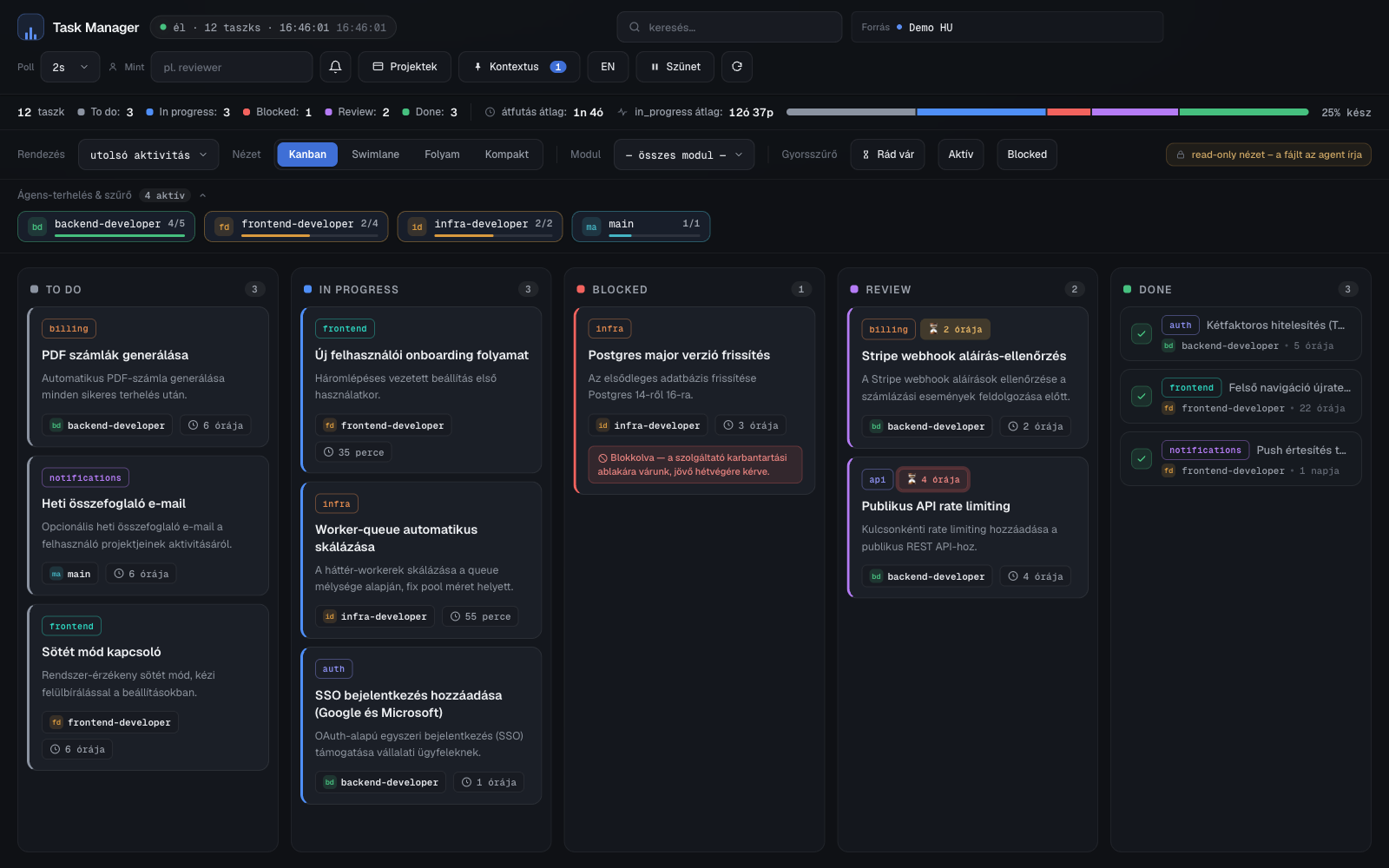Click blocked icon in Blokkolva warning message
The image size is (1389, 868).
(602, 458)
